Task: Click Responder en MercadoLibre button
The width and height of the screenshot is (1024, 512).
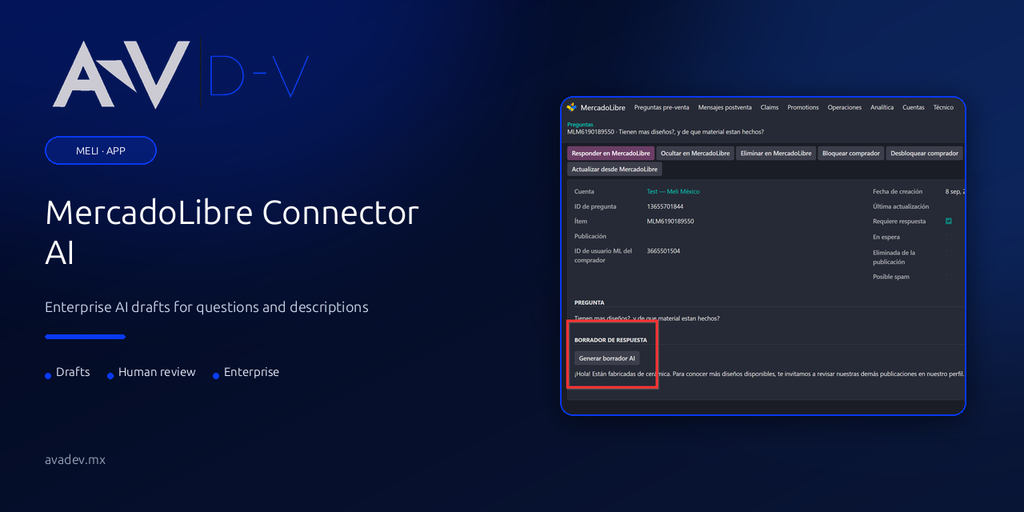Action: click(611, 153)
